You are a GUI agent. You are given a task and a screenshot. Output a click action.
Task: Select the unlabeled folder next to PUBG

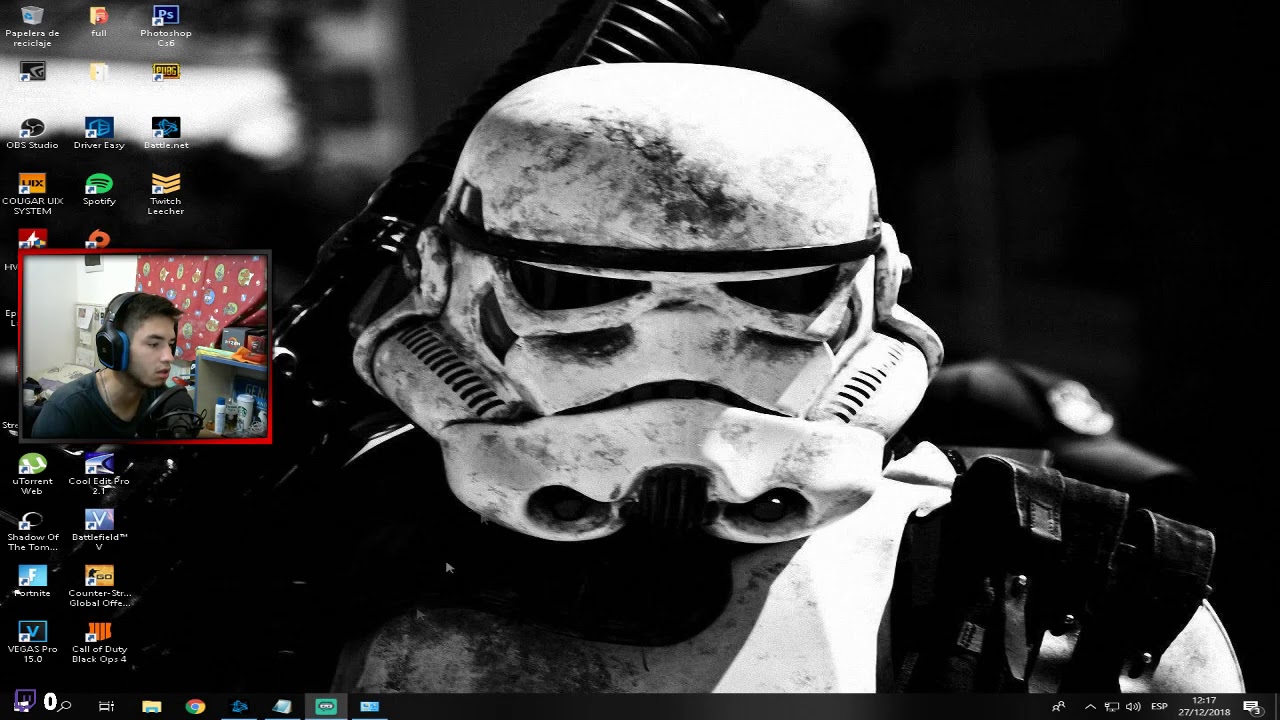point(98,72)
